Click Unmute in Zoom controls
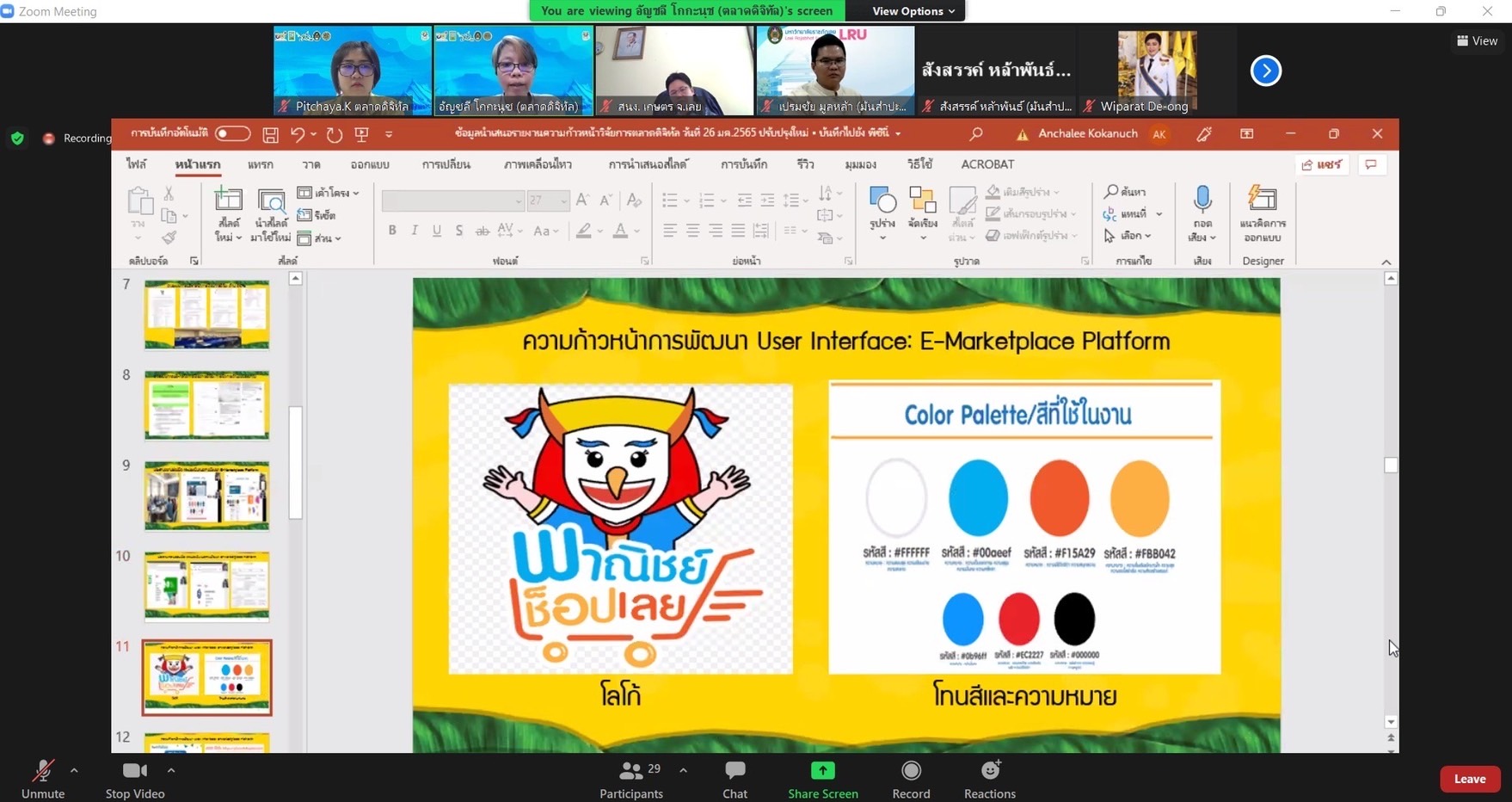 coord(43,780)
